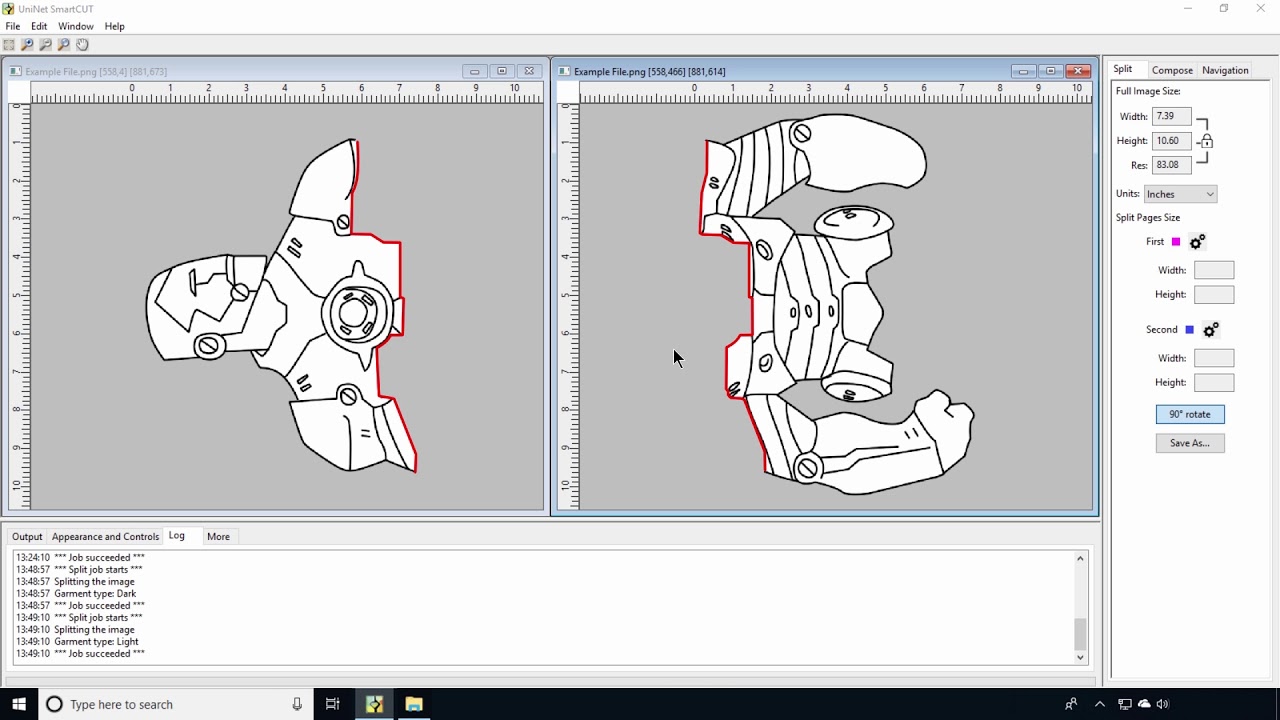Switch to the Output tab
Image resolution: width=1280 pixels, height=720 pixels.
(x=27, y=537)
